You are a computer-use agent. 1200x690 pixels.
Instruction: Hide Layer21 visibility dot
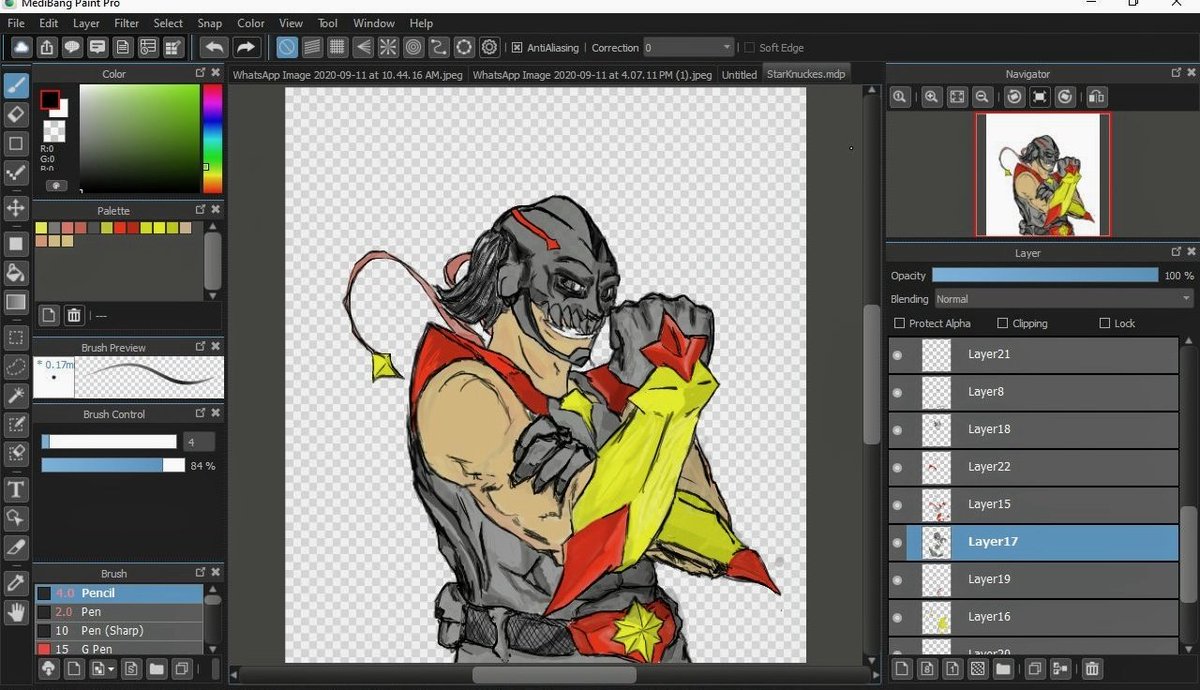897,355
